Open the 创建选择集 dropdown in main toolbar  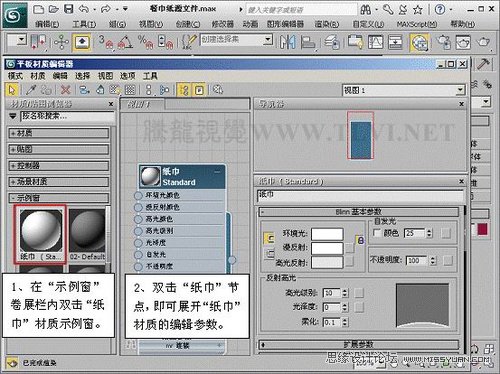pyautogui.click(x=236, y=40)
